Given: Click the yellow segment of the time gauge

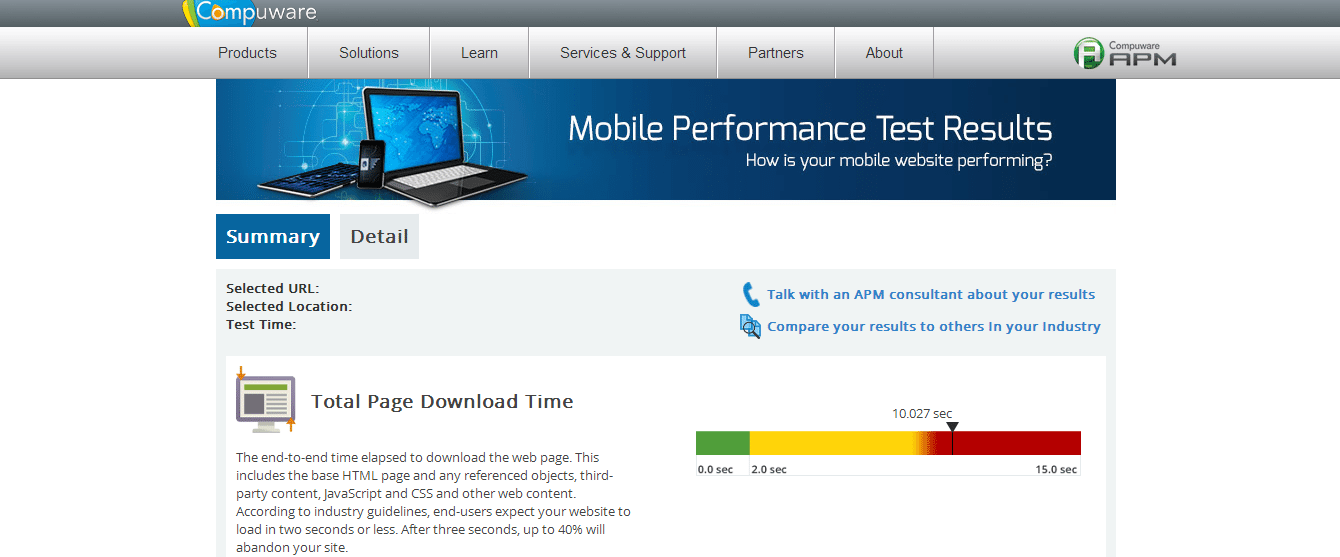Looking at the screenshot, I should pos(832,443).
